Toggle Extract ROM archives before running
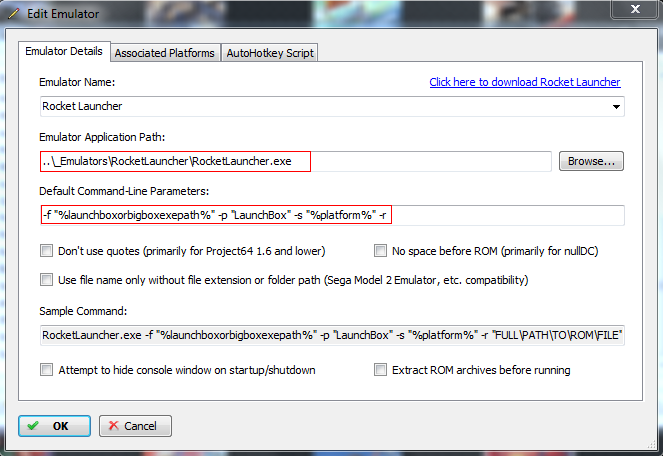Screen dimensions: 663x456 tap(380, 370)
